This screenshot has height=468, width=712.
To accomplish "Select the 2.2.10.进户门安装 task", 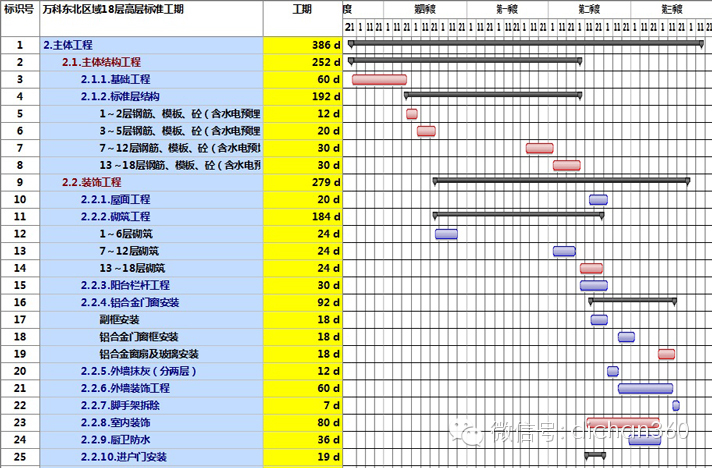I will 124,457.
